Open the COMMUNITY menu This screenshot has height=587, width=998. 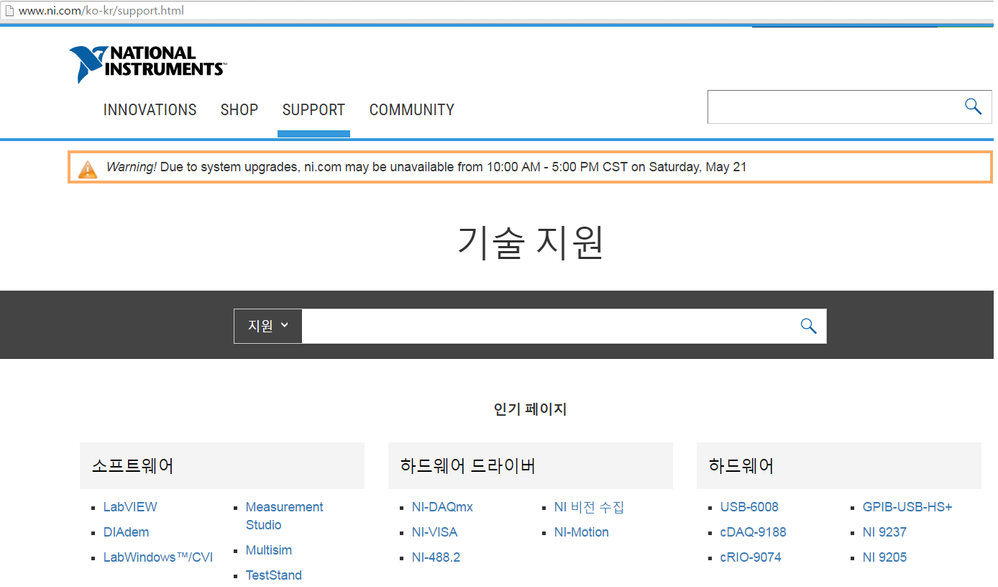[412, 110]
